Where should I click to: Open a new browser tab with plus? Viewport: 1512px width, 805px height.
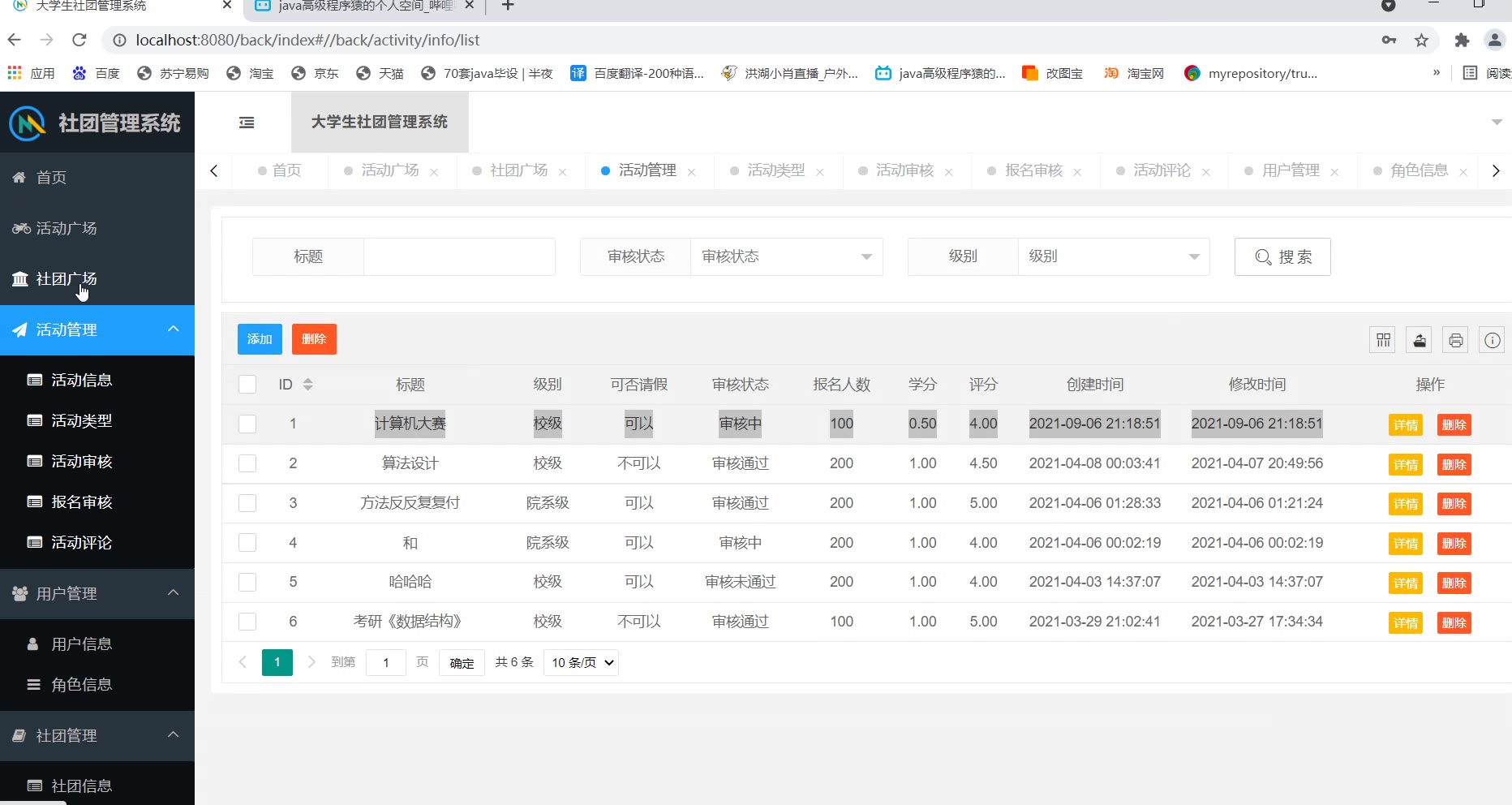(508, 6)
